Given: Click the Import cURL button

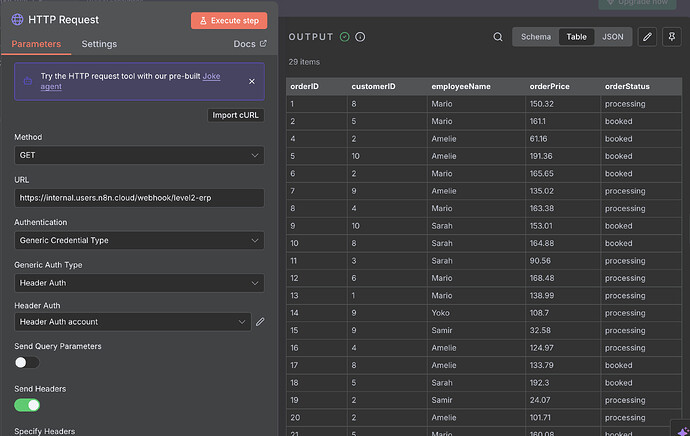Looking at the screenshot, I should (x=236, y=115).
